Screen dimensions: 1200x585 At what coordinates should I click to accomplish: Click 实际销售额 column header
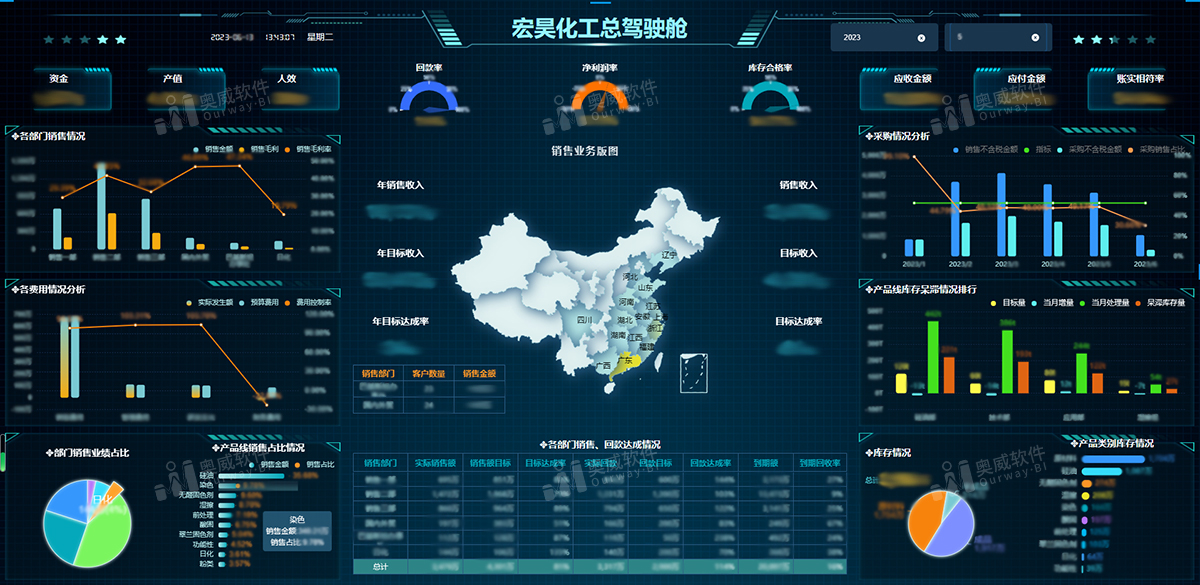coord(435,463)
